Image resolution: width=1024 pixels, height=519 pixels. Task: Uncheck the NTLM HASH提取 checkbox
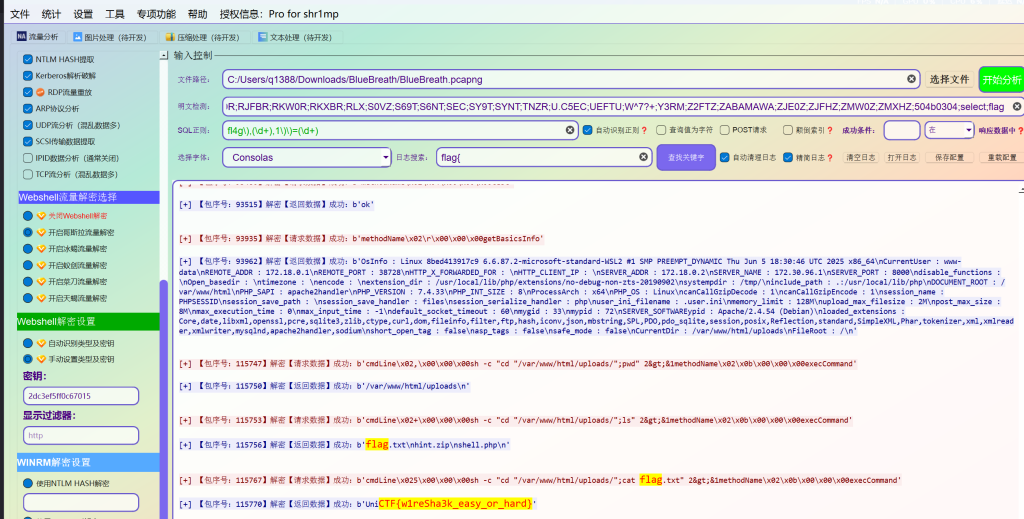click(26, 60)
